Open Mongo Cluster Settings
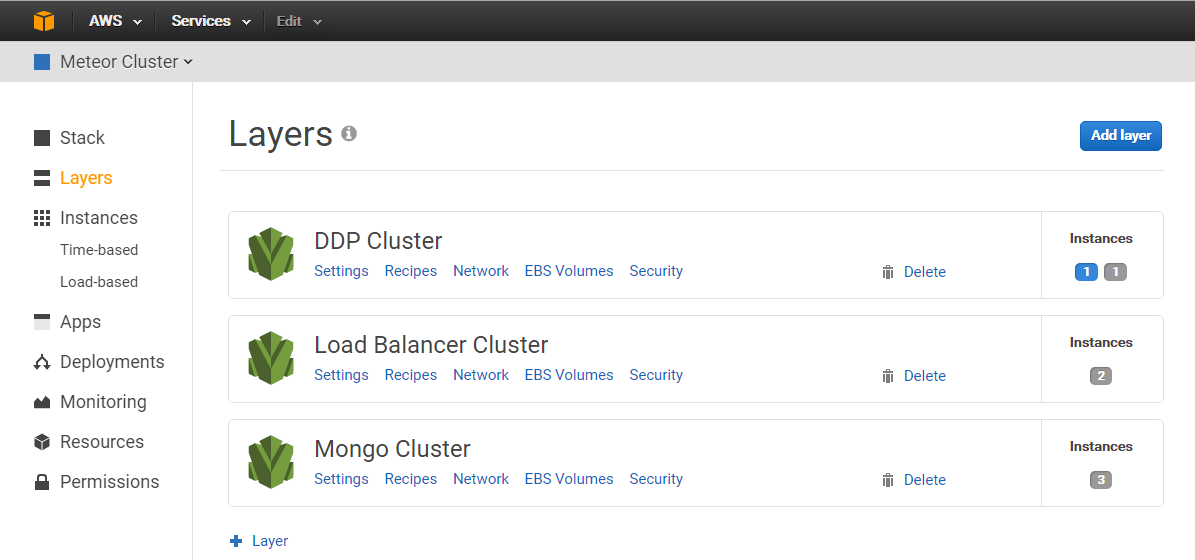 341,479
